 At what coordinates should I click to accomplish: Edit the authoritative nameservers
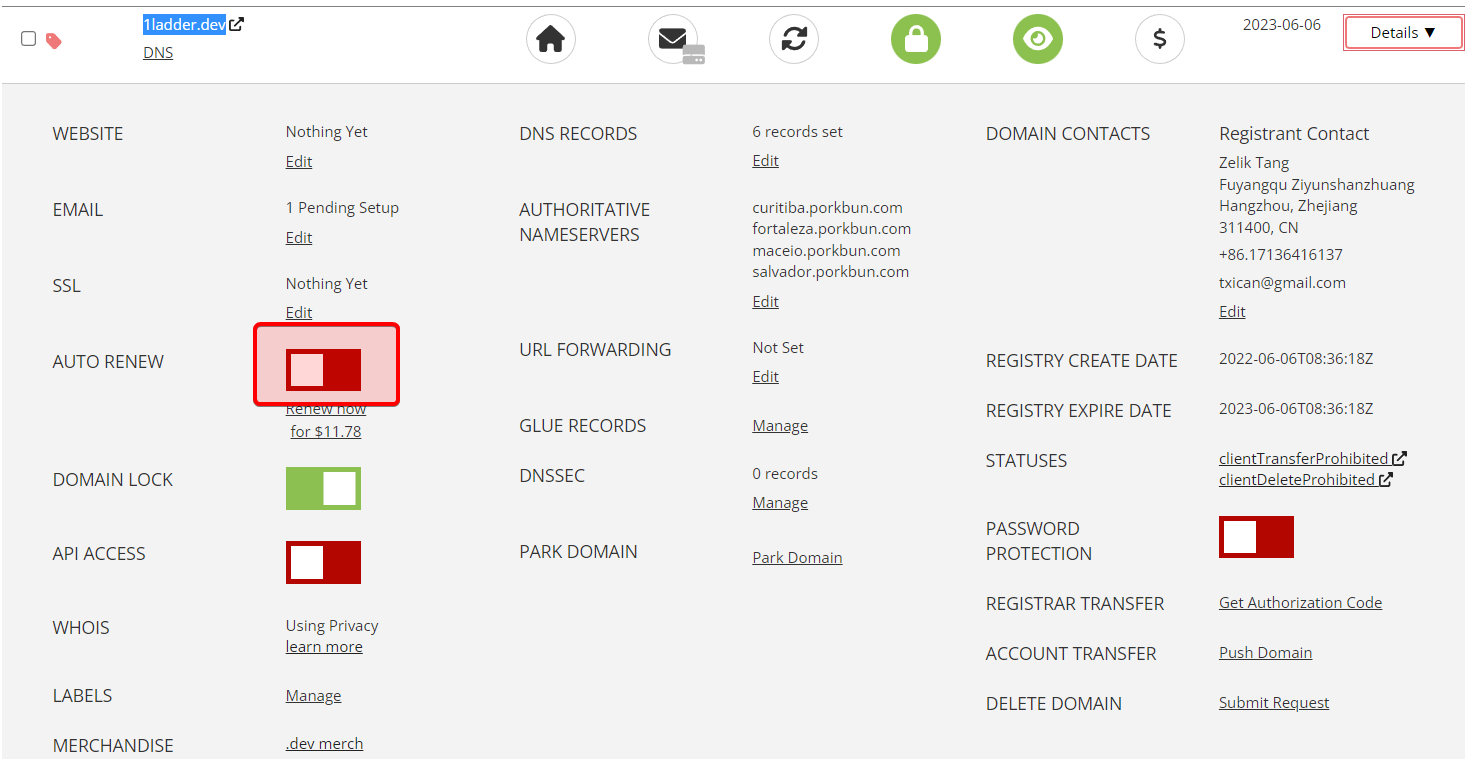pyautogui.click(x=765, y=302)
